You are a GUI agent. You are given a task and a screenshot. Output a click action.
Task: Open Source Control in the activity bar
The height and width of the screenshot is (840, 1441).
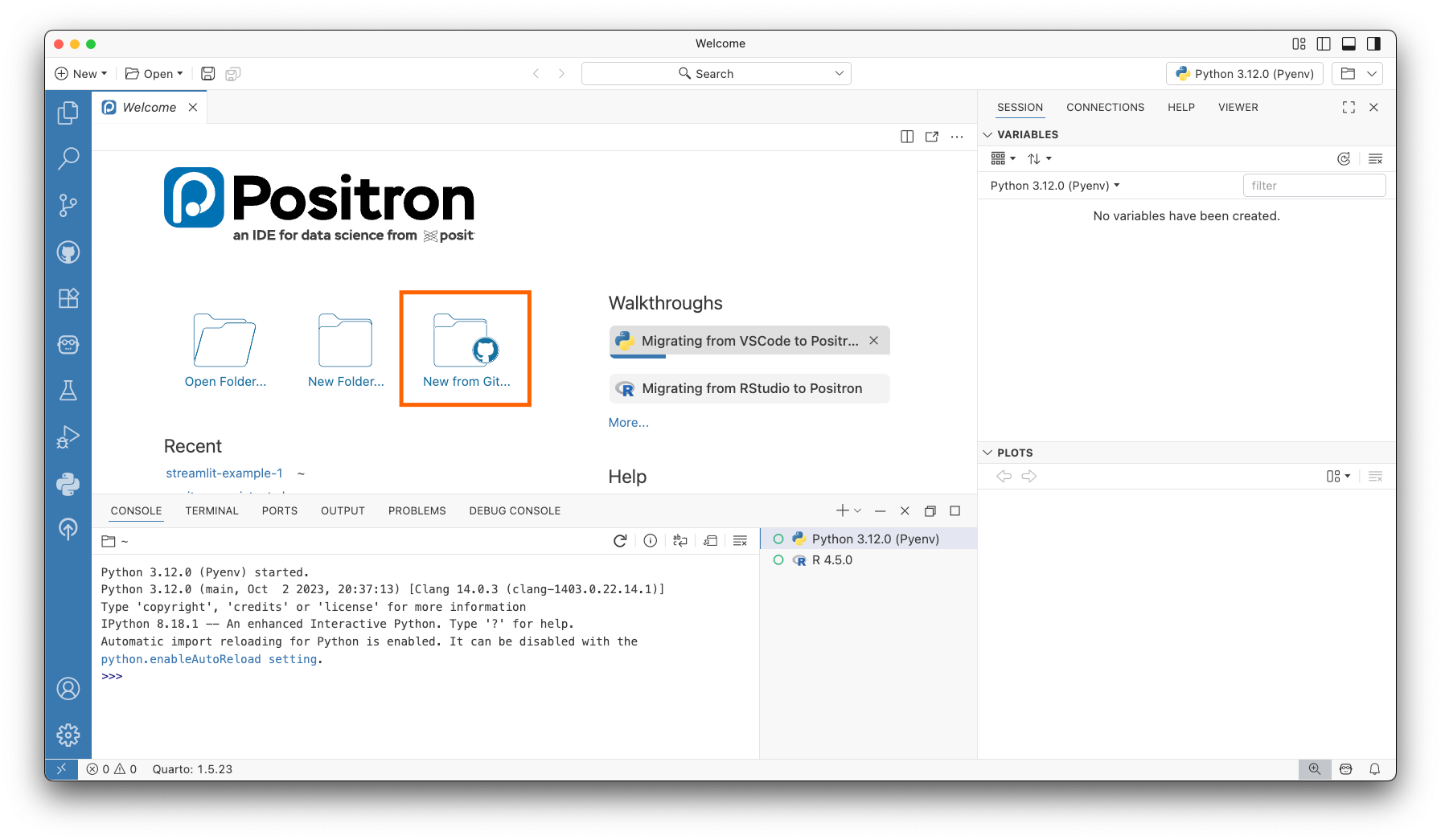(x=68, y=206)
